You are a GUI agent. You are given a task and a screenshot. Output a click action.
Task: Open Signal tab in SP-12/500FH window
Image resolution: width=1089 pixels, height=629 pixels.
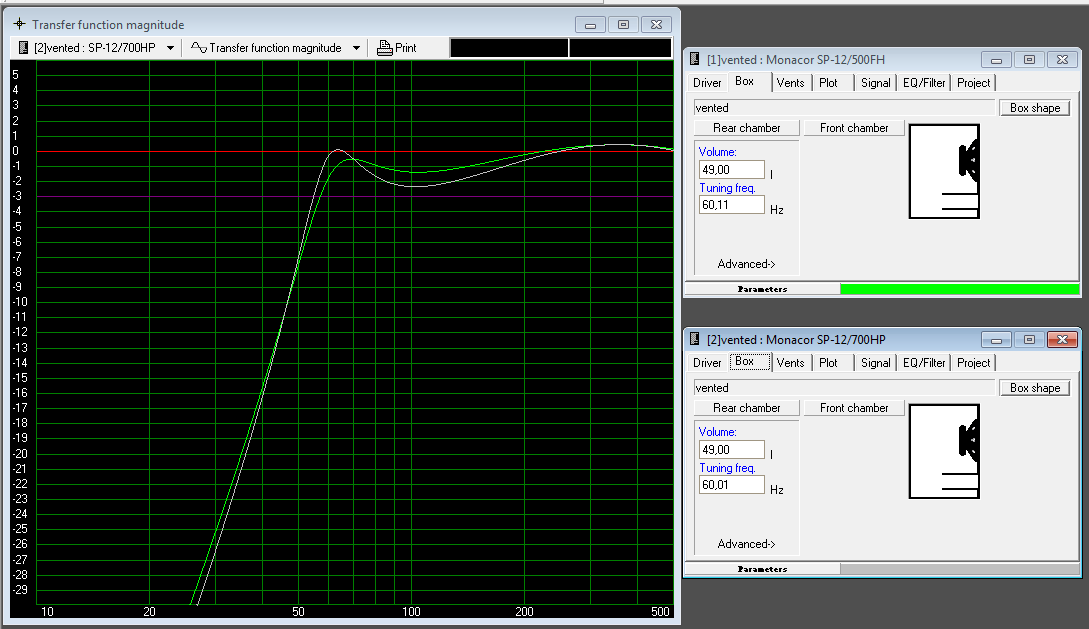tap(875, 83)
